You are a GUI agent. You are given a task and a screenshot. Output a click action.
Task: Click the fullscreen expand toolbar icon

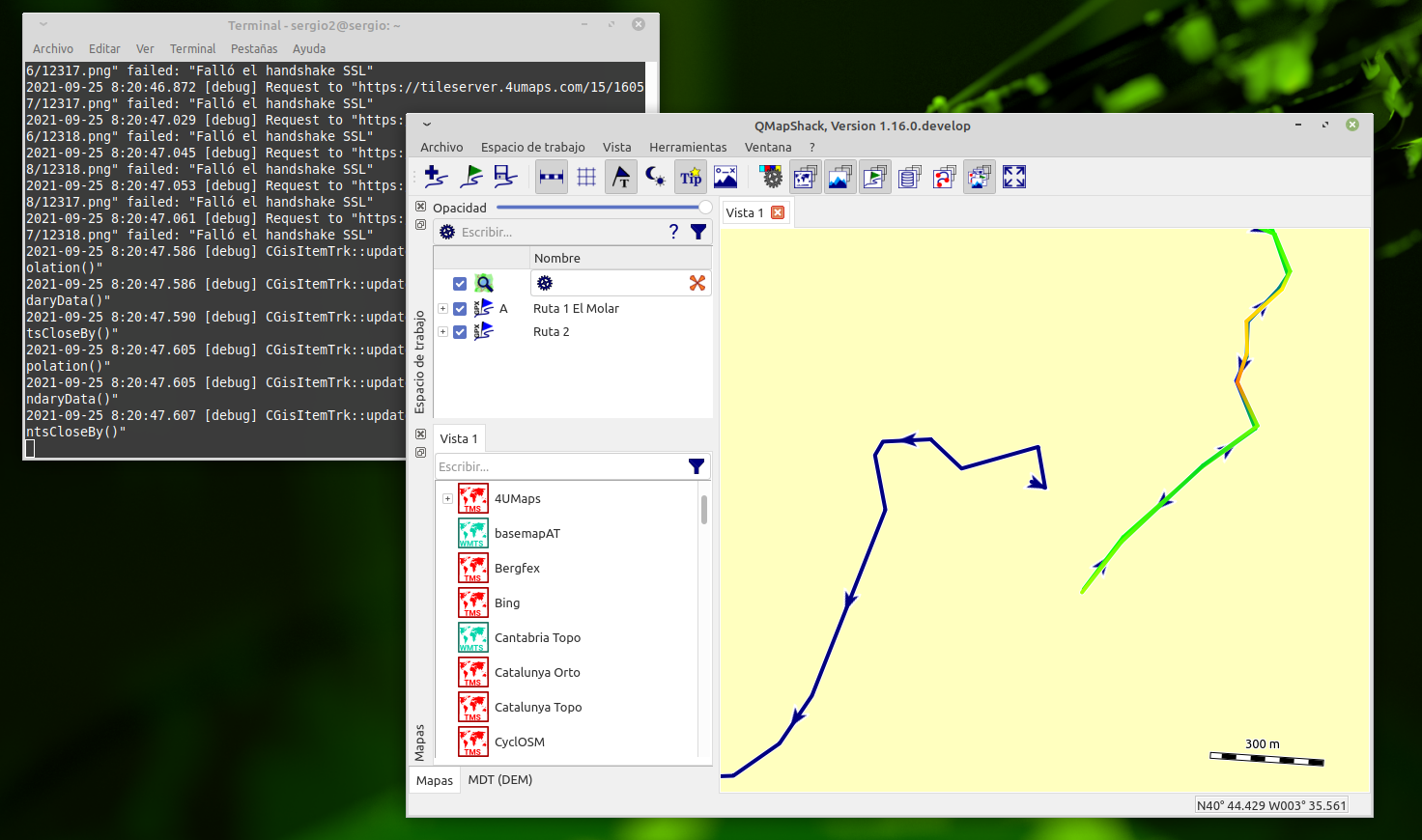click(1013, 177)
